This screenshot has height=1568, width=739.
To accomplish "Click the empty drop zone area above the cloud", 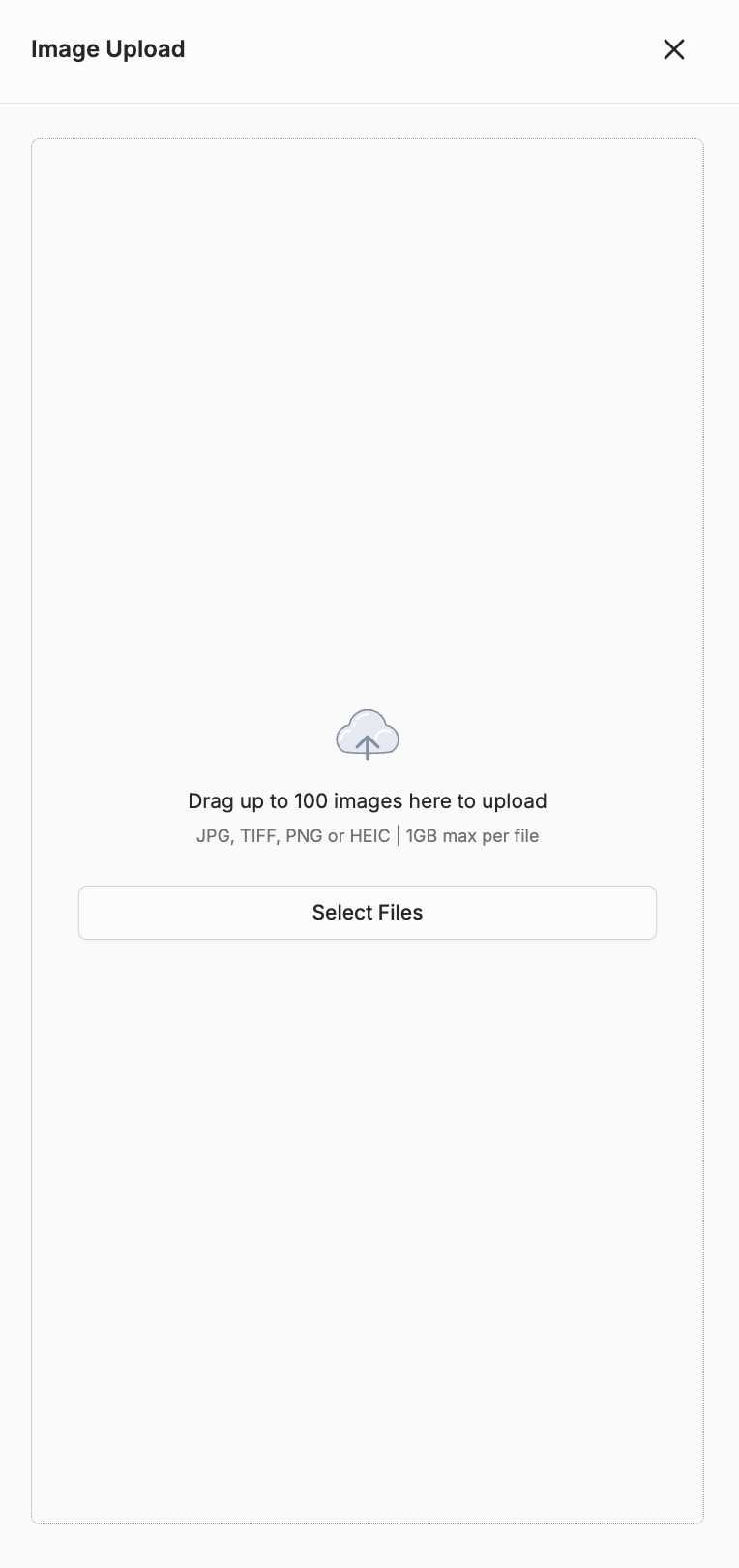I will [368, 416].
